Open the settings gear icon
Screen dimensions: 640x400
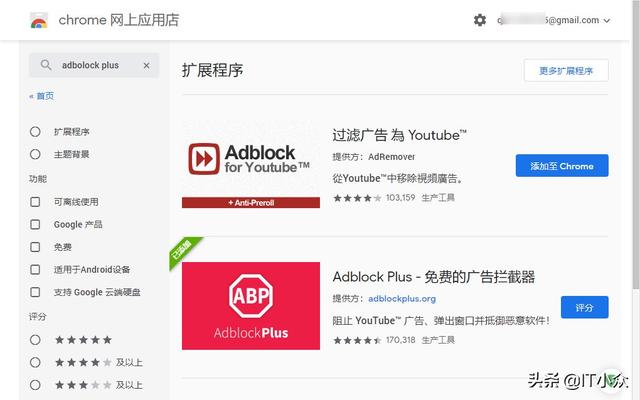[x=480, y=20]
